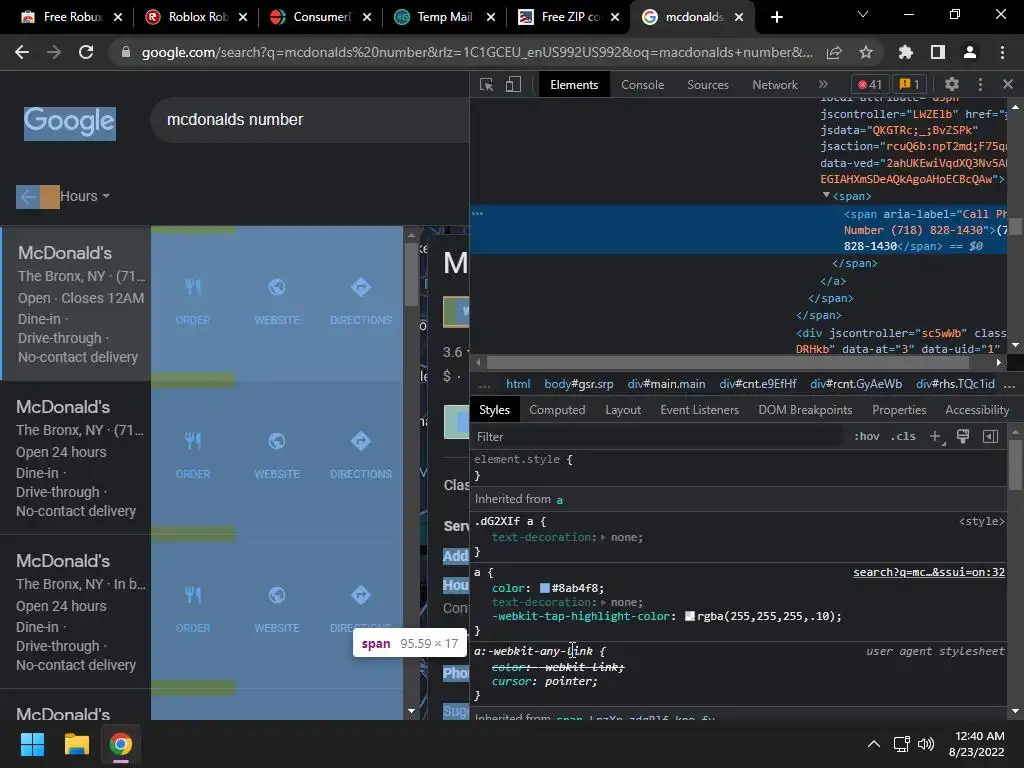The image size is (1024, 768).
Task: Reload the page
Action: [86, 52]
